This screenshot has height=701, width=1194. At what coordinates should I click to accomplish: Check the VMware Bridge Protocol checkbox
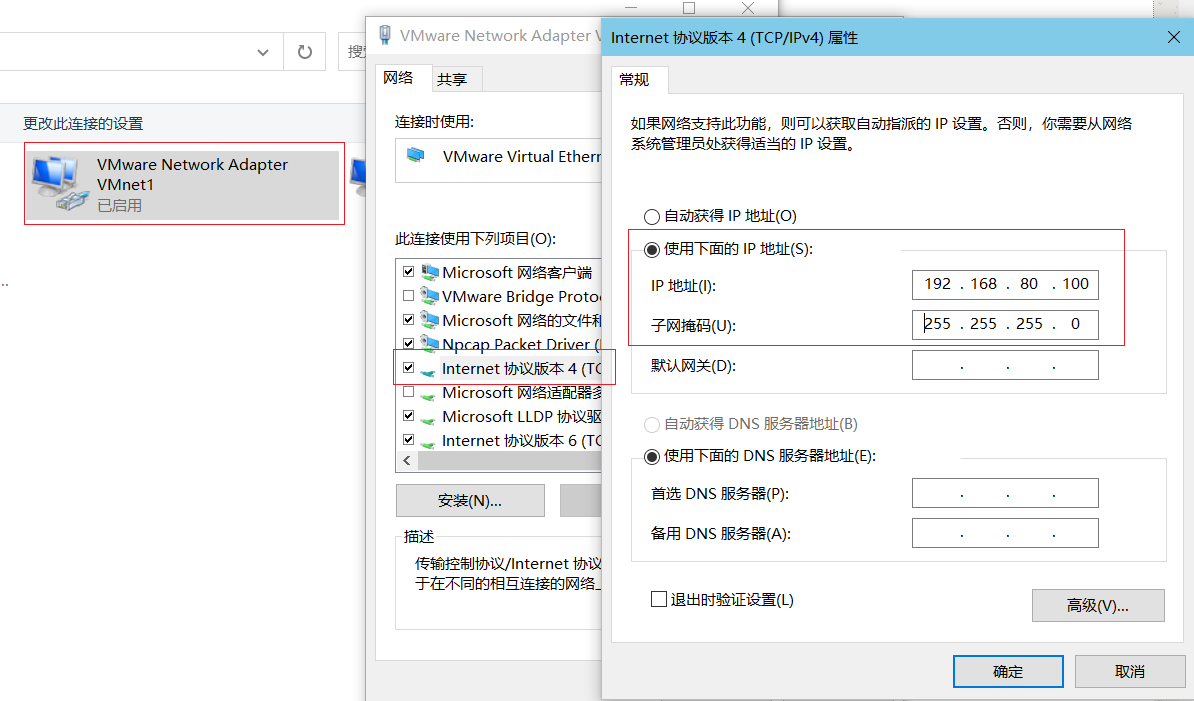pos(408,295)
